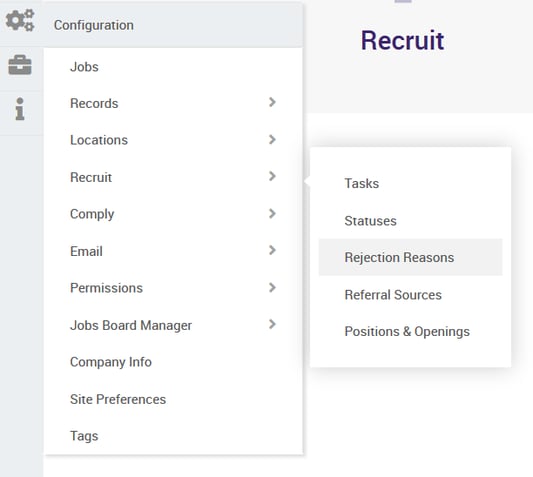Click the info sidebar icon
Screen dimensions: 533x477
[20, 109]
